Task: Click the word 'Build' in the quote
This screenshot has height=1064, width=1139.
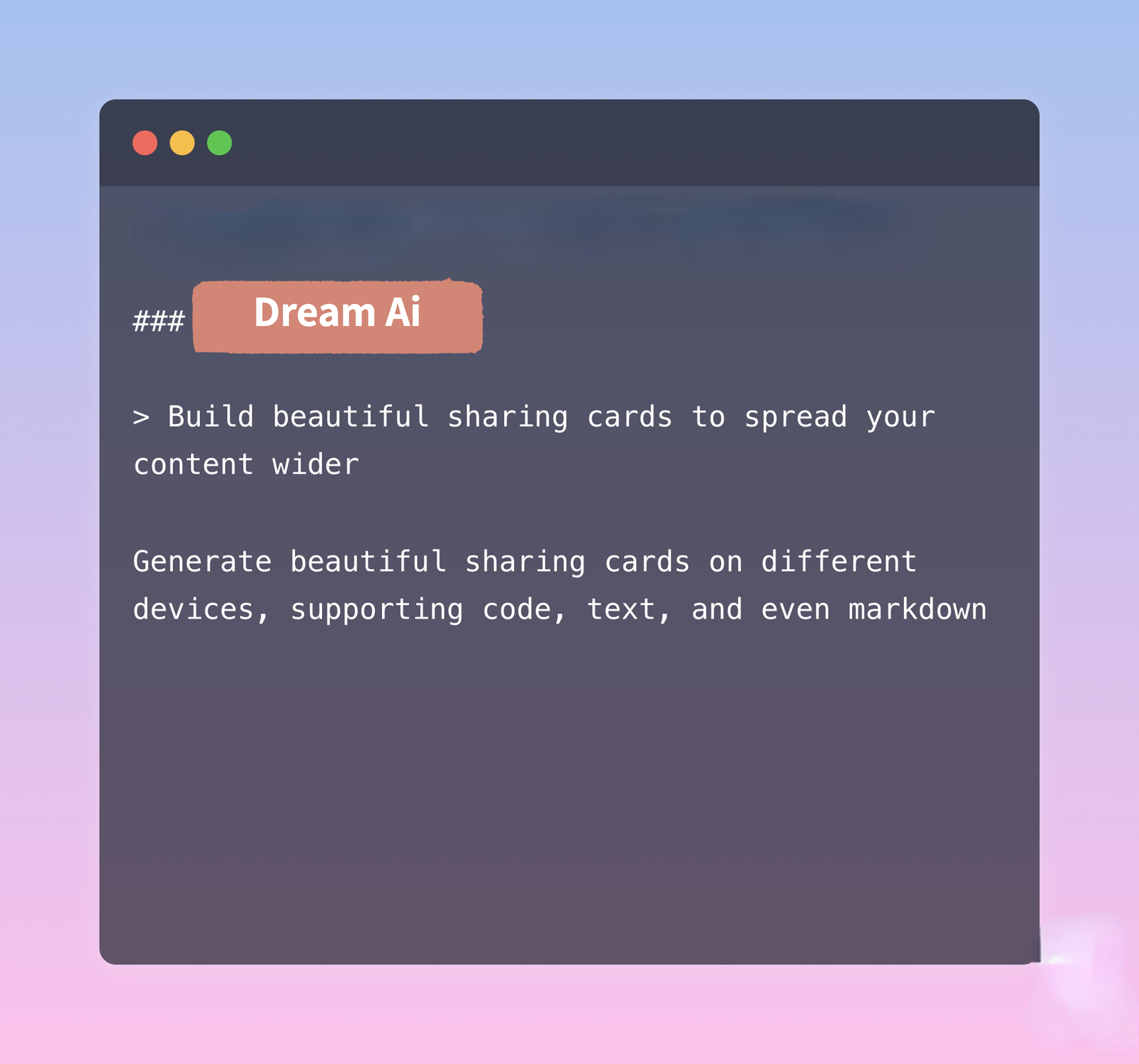Action: point(210,416)
